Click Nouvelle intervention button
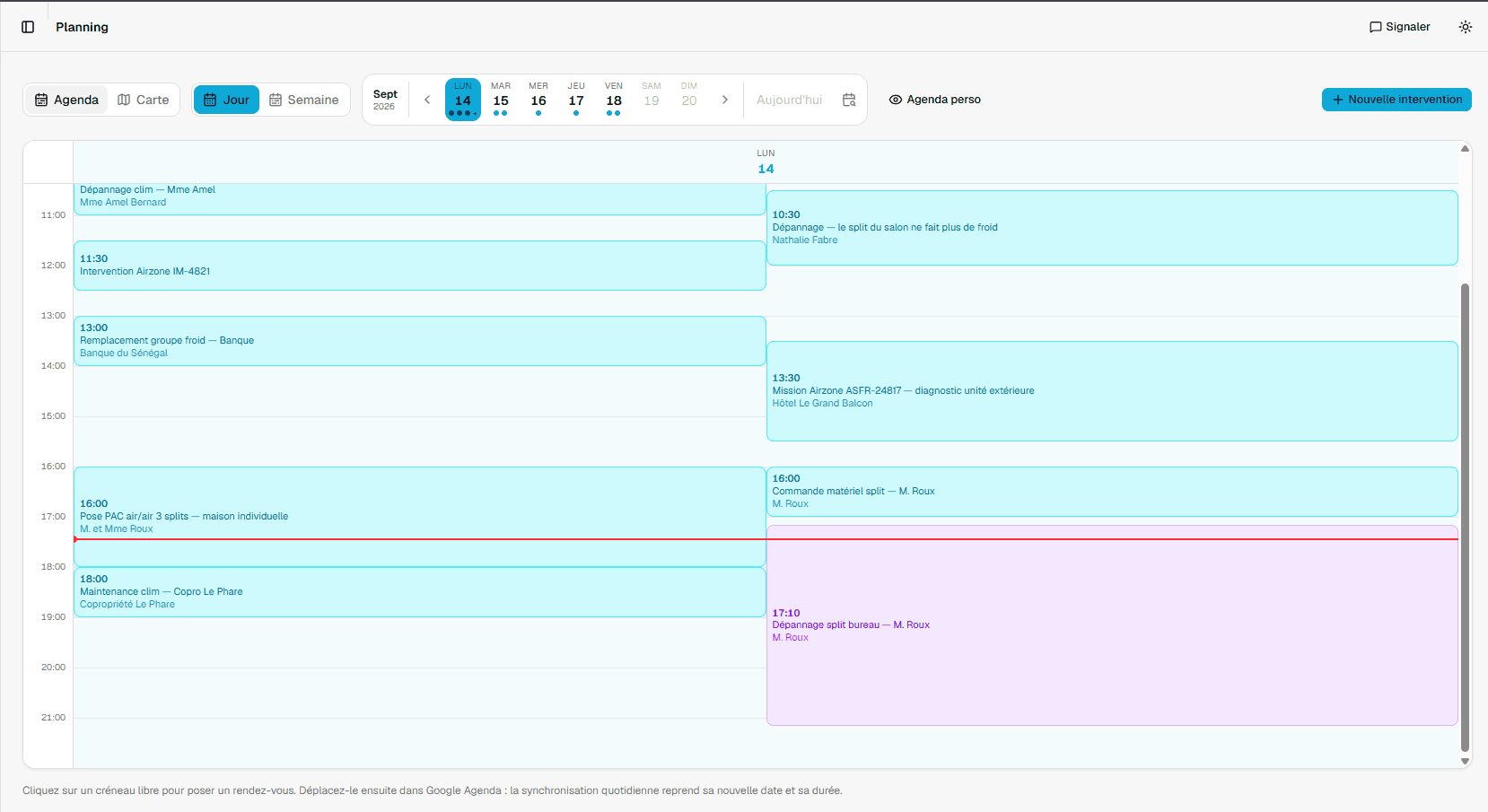The height and width of the screenshot is (812, 1488). [1396, 100]
